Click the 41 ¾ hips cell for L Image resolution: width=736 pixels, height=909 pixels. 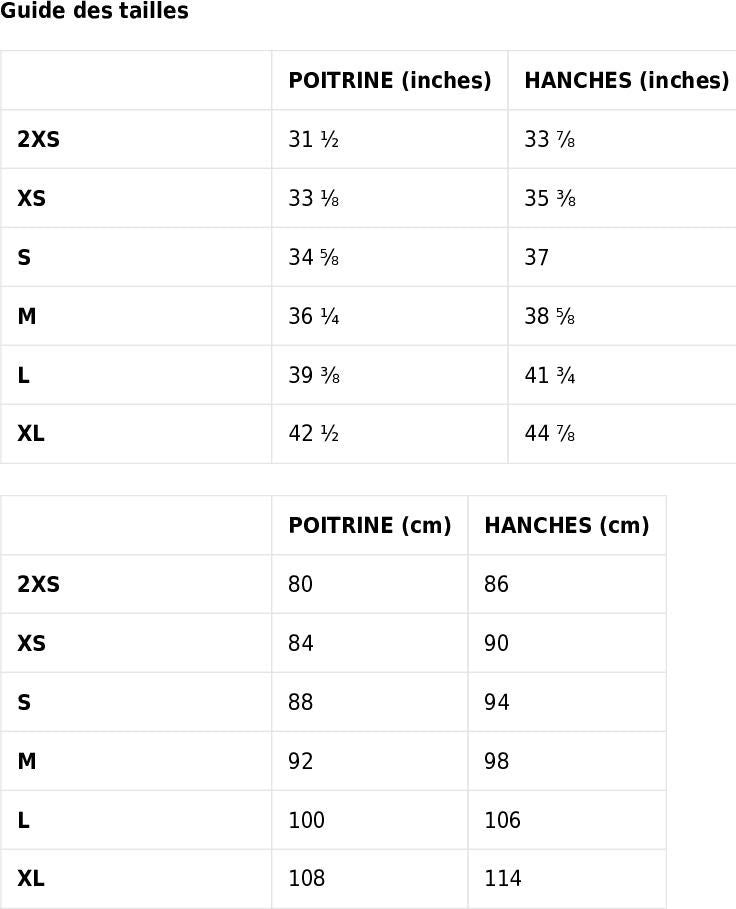click(549, 376)
